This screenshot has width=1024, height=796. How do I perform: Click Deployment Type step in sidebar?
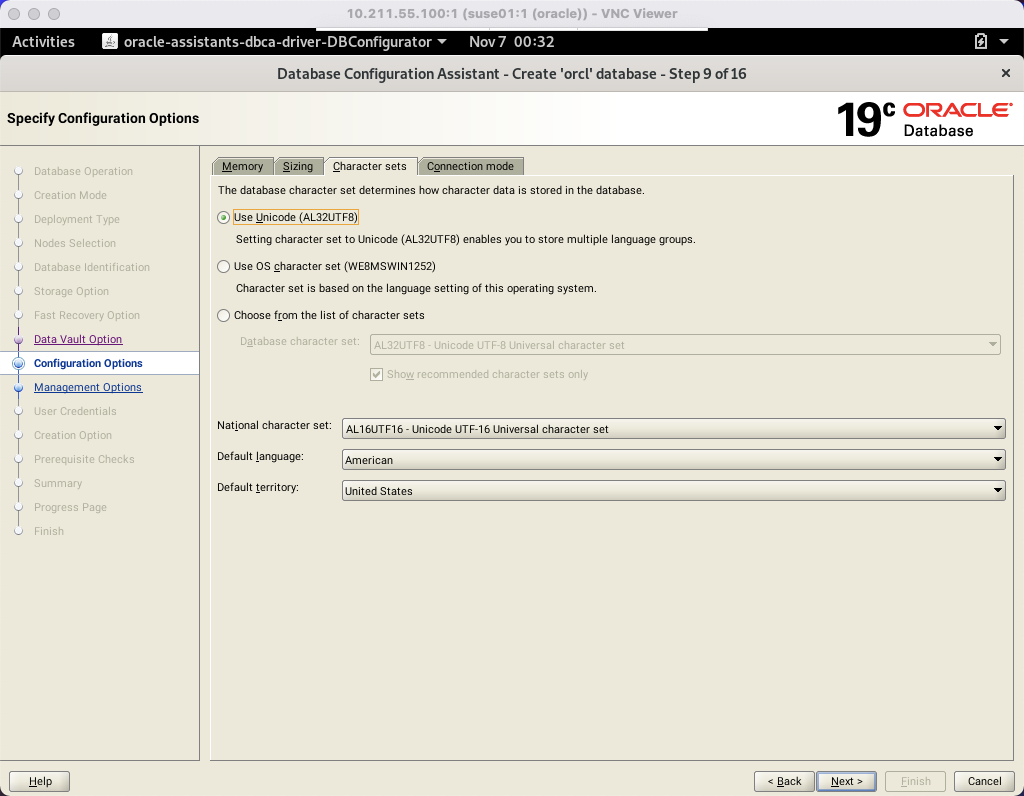[x=77, y=219]
